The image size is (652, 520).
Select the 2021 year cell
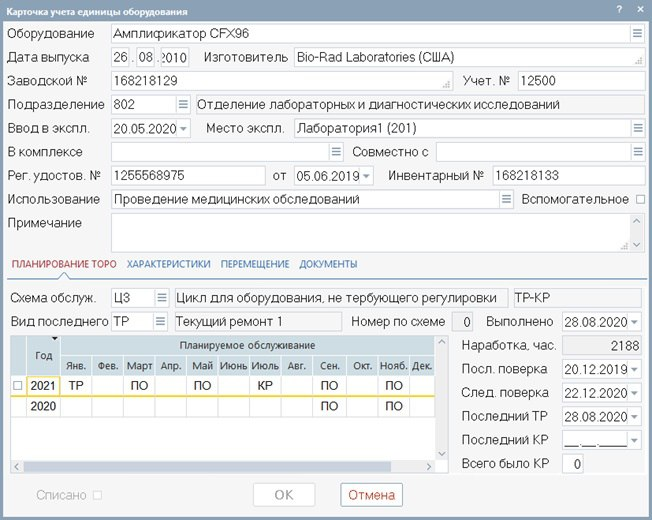point(44,386)
